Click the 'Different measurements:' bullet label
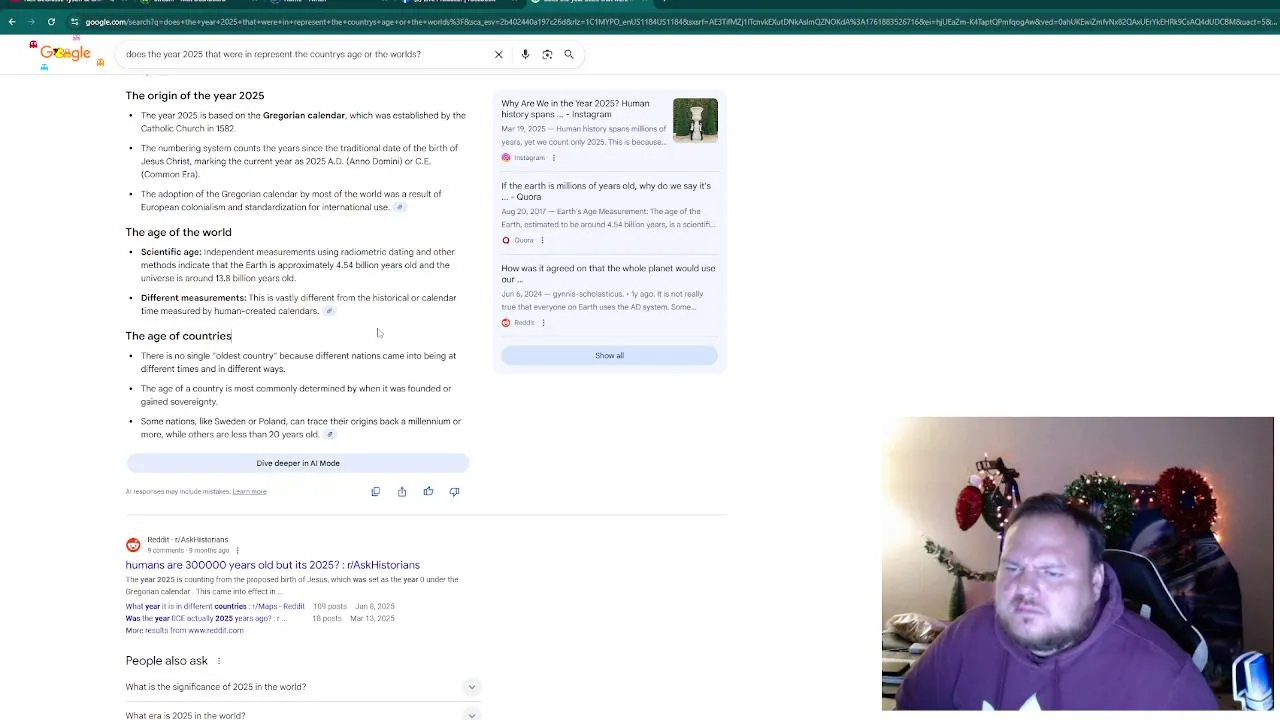This screenshot has width=1280, height=720. coord(193,298)
